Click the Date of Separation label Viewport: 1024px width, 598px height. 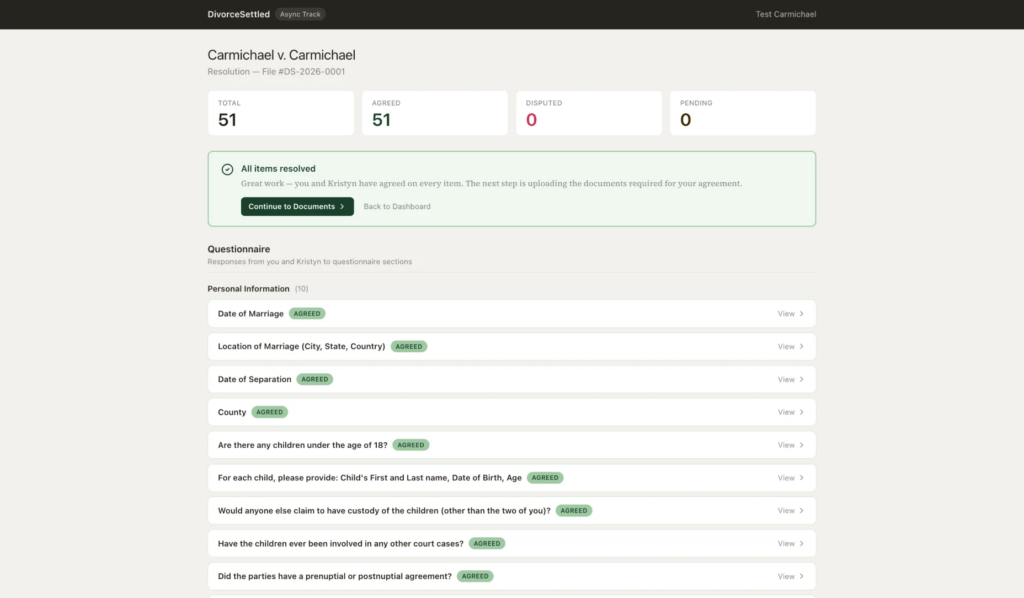pos(255,379)
